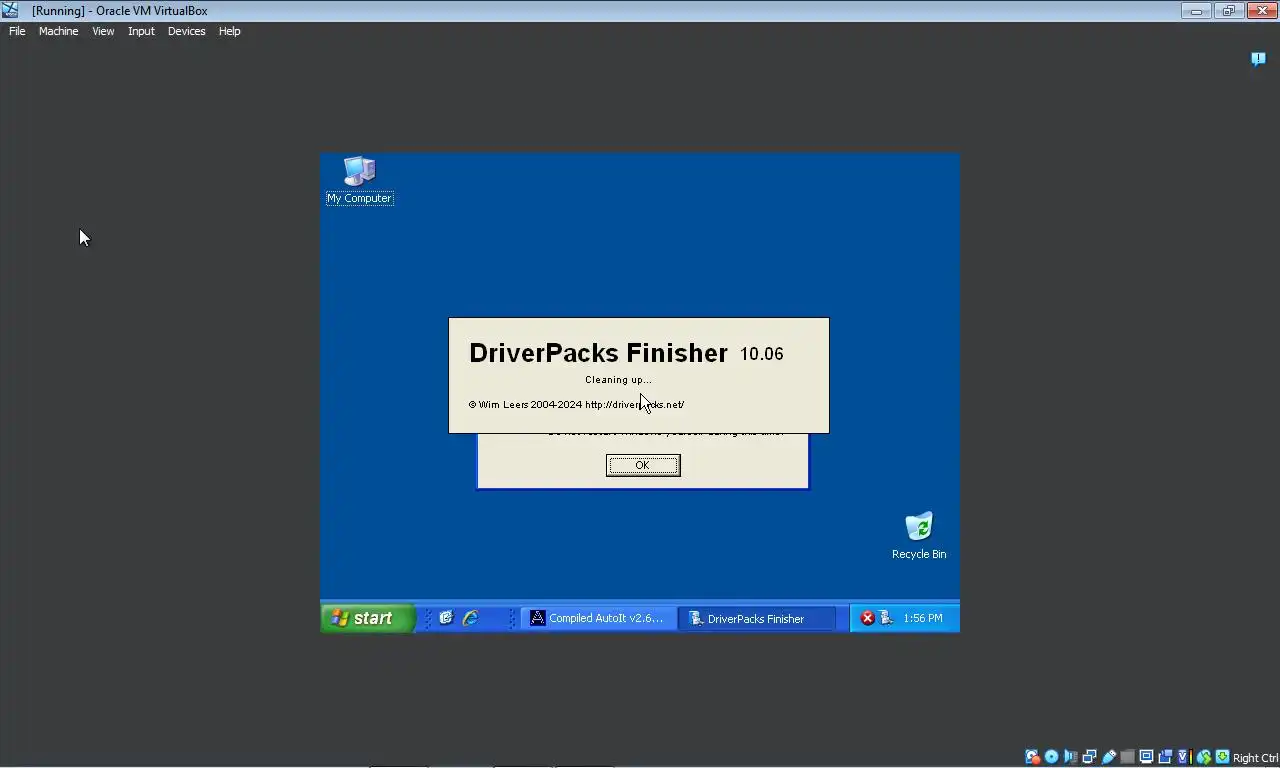
Task: Click optical disk status icon
Action: coord(1051,757)
